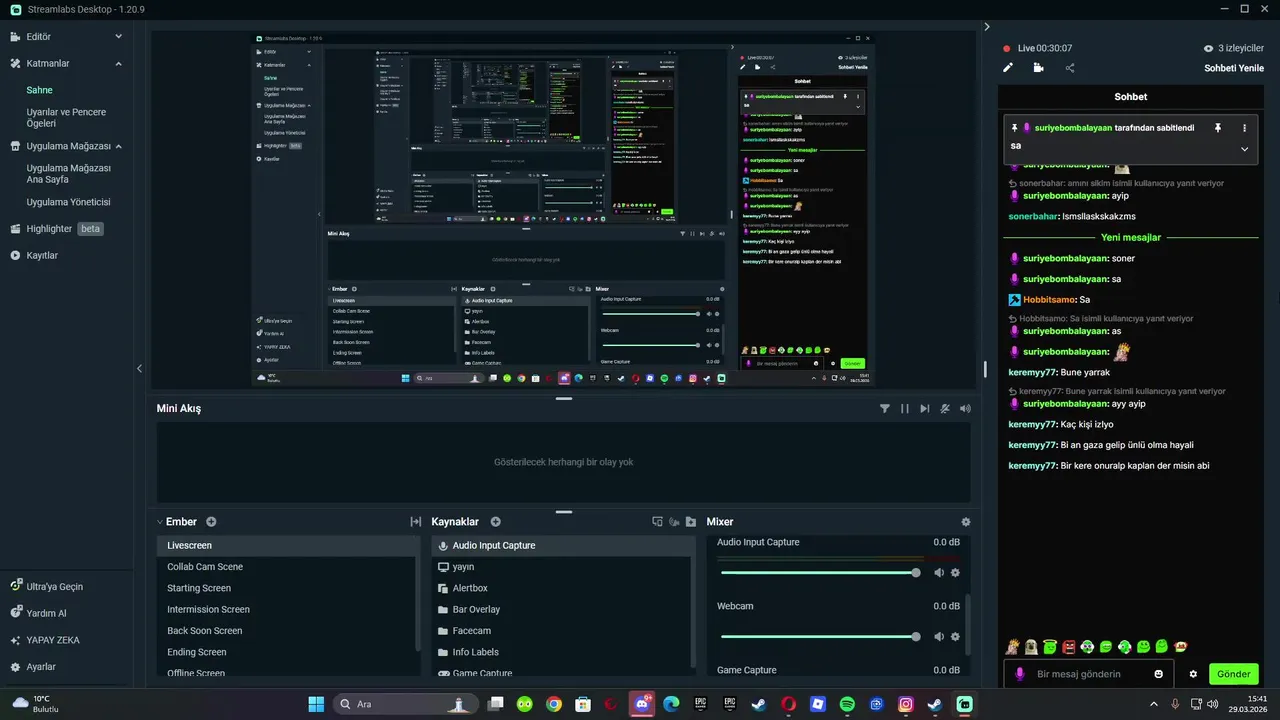Select the Starting Screen scene
The height and width of the screenshot is (720, 1280).
pos(288,588)
